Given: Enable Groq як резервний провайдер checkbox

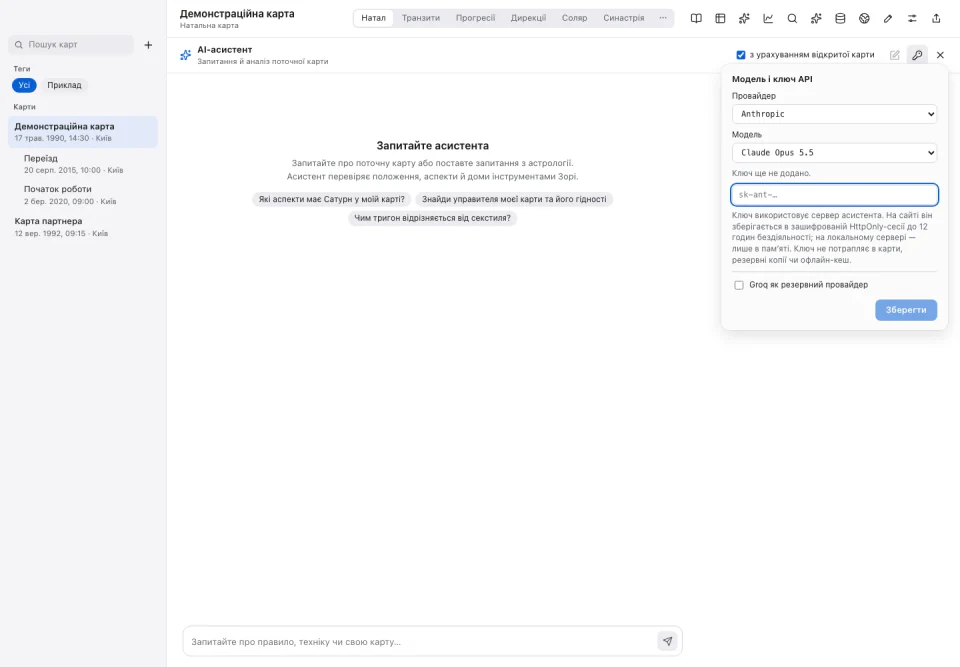Looking at the screenshot, I should coord(739,285).
